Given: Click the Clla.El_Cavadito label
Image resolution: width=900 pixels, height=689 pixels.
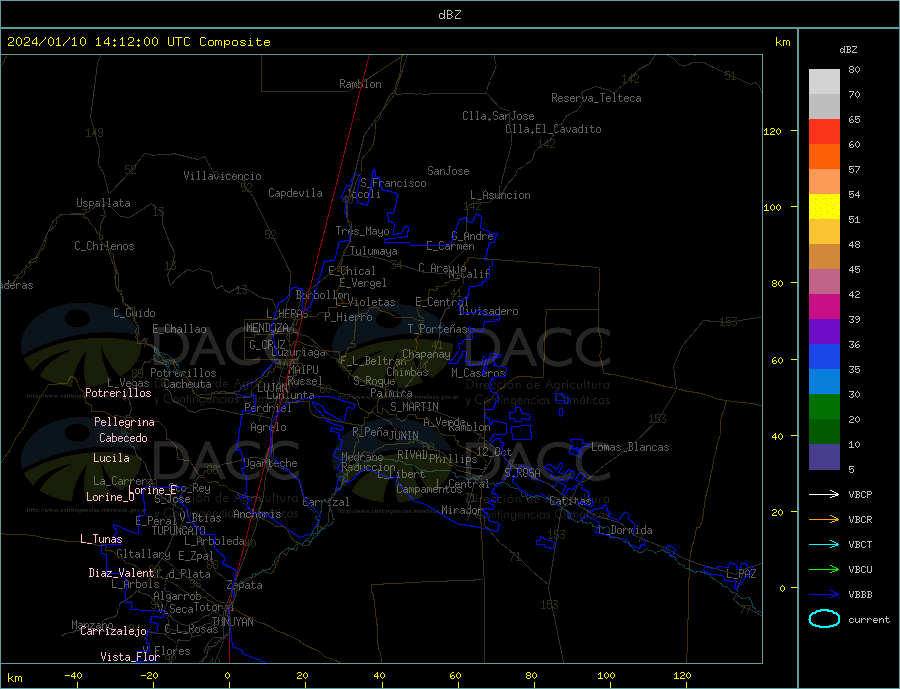Looking at the screenshot, I should pyautogui.click(x=553, y=129).
